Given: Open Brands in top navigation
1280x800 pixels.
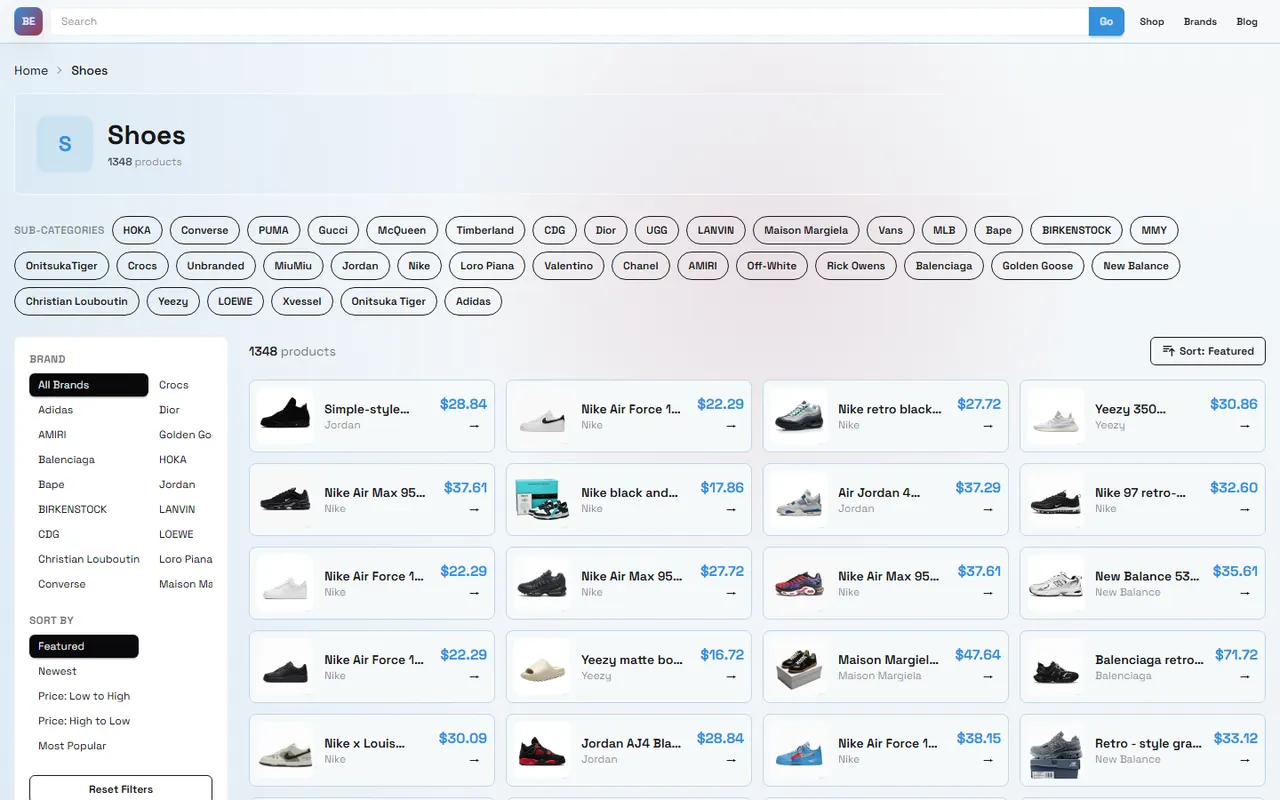Looking at the screenshot, I should [1200, 21].
